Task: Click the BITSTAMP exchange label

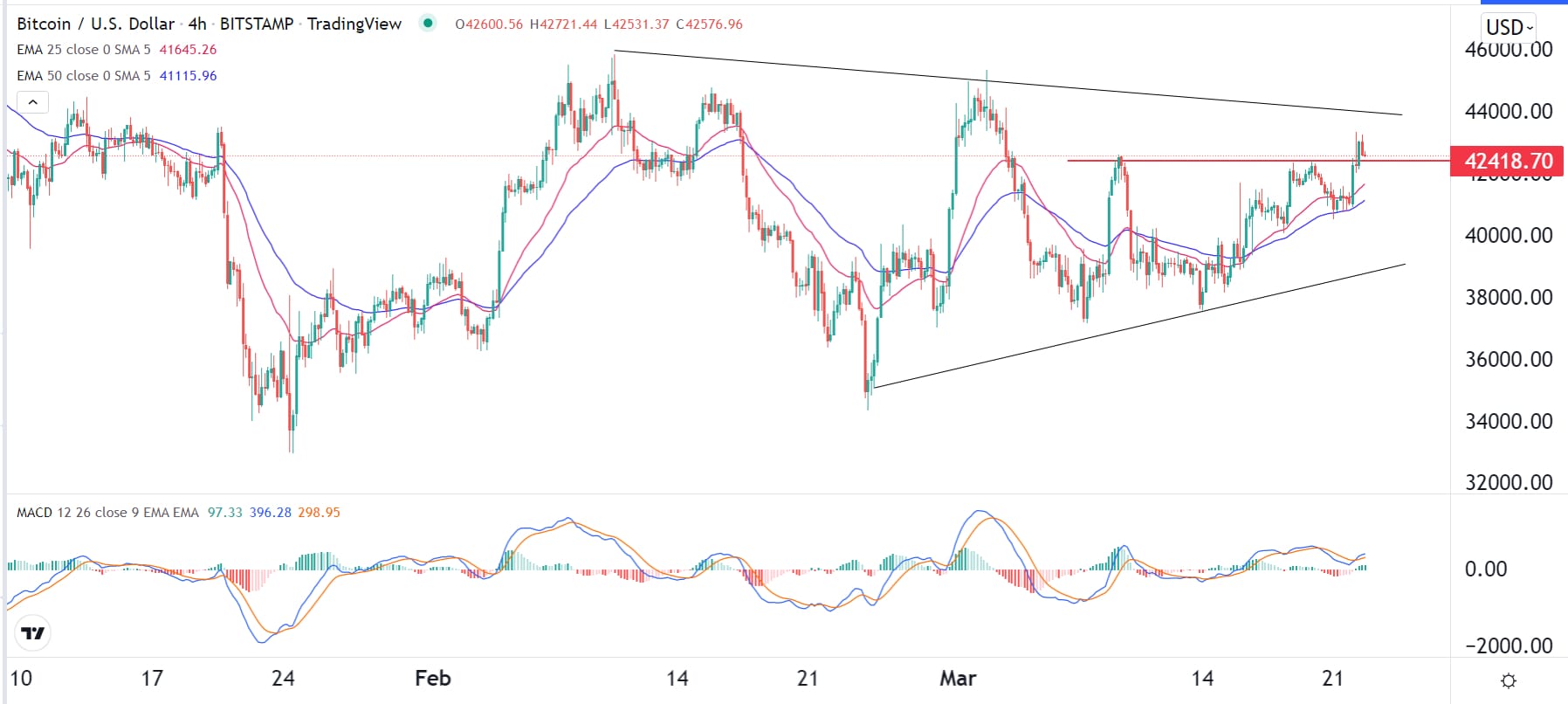Action: [257, 24]
